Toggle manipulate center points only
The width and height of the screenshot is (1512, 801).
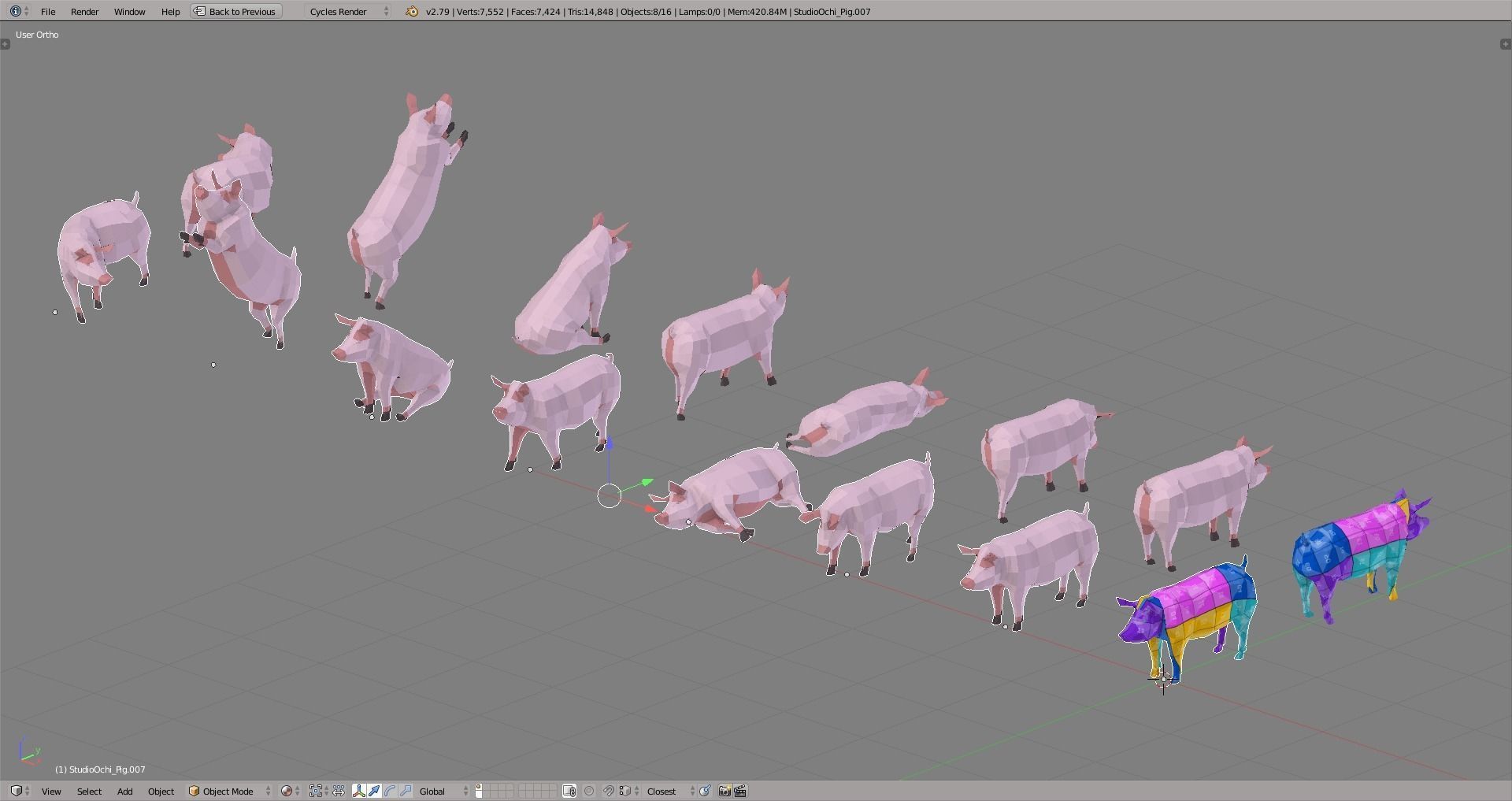click(x=339, y=791)
